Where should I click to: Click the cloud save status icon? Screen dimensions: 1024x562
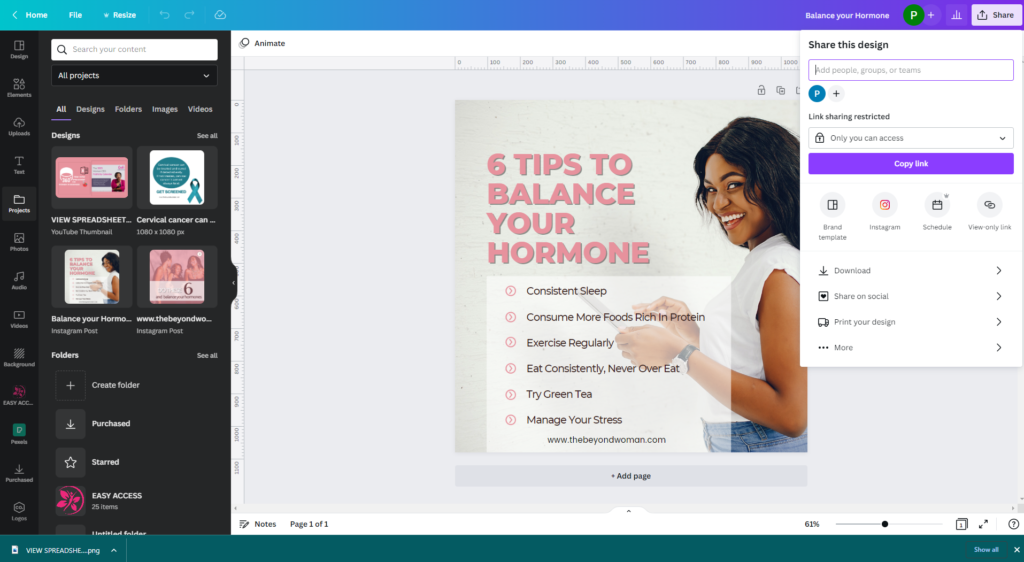(x=220, y=14)
